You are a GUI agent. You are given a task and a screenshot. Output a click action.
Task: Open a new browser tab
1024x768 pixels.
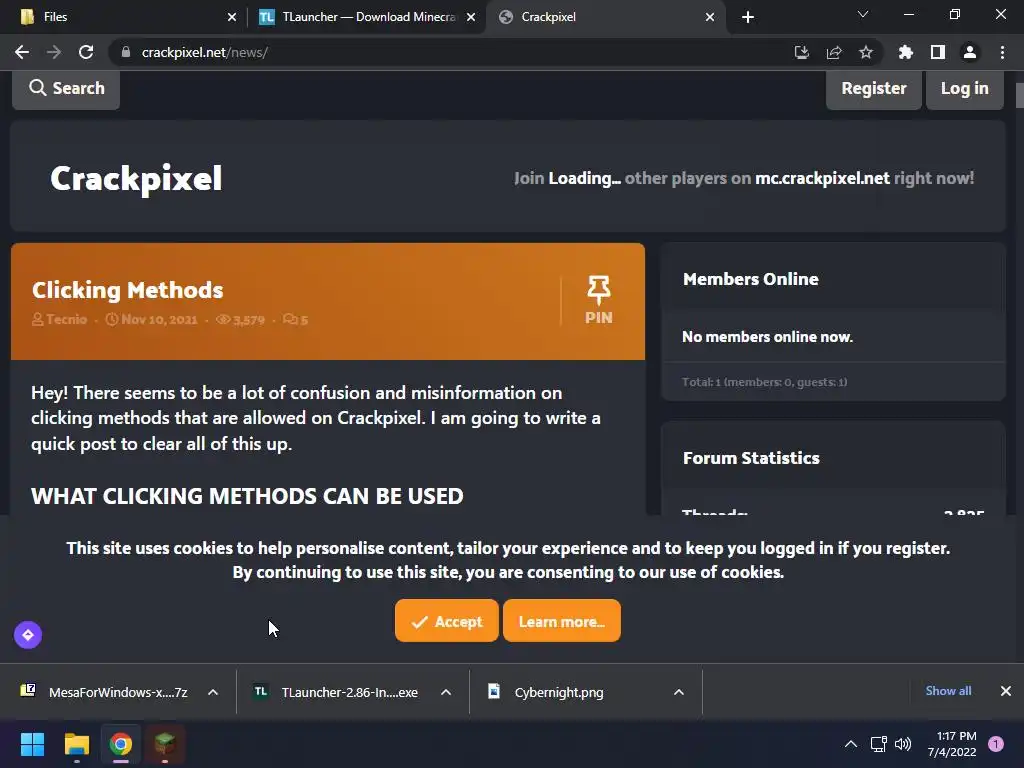(748, 17)
